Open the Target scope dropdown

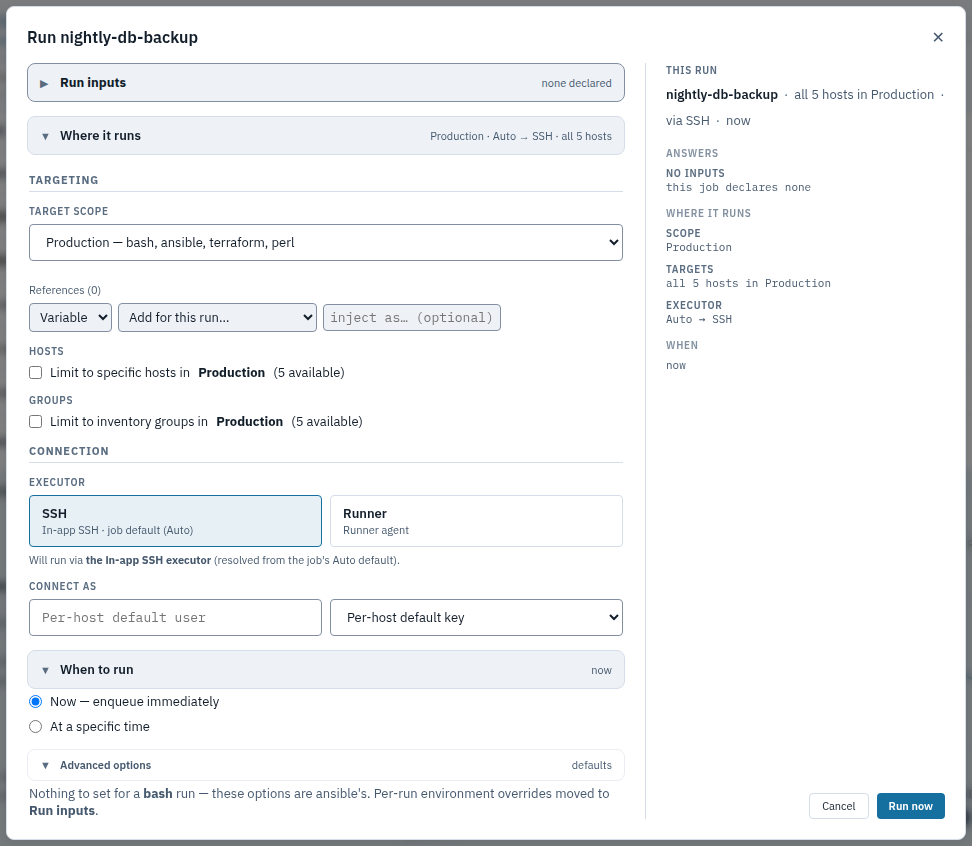tap(325, 242)
